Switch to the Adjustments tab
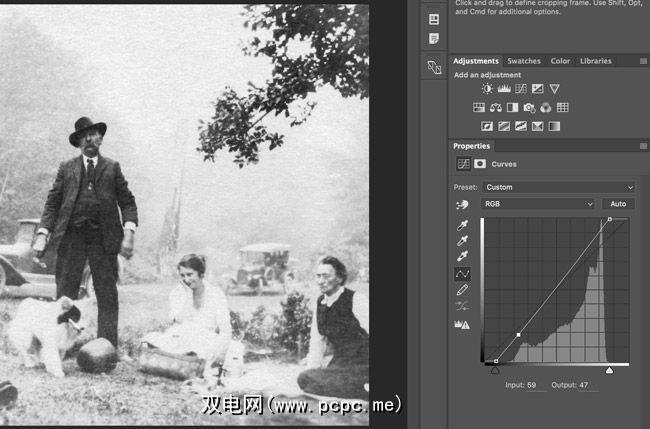The height and width of the screenshot is (429, 650). (x=476, y=61)
